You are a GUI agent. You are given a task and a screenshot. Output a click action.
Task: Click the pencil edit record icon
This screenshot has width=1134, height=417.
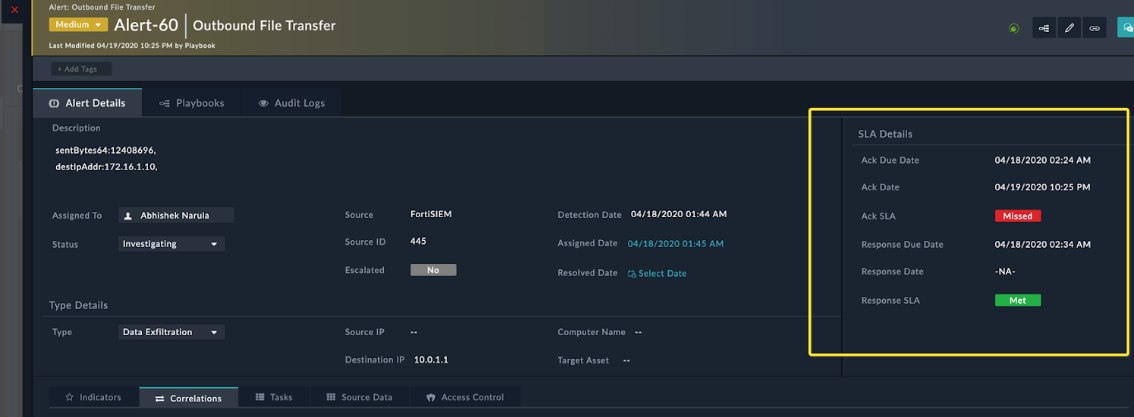pos(1069,28)
